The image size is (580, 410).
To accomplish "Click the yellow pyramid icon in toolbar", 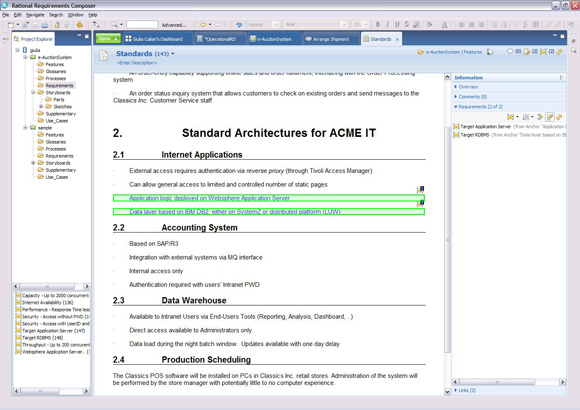I will click(80, 24).
